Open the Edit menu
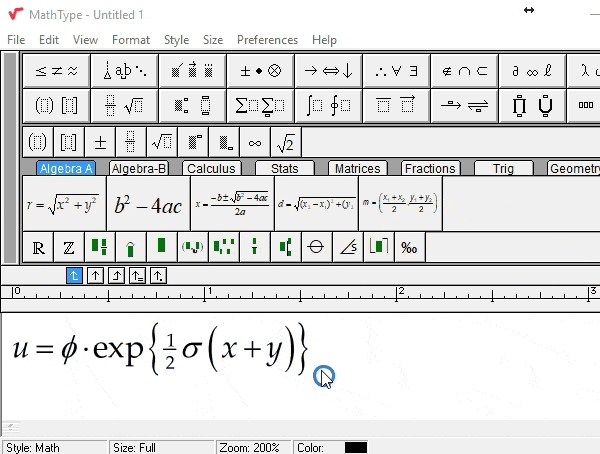 pos(49,40)
